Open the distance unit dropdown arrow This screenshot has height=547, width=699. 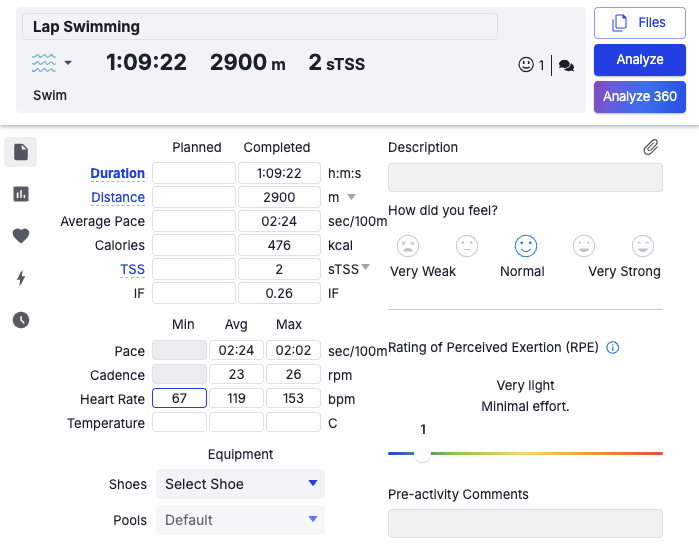pos(351,197)
